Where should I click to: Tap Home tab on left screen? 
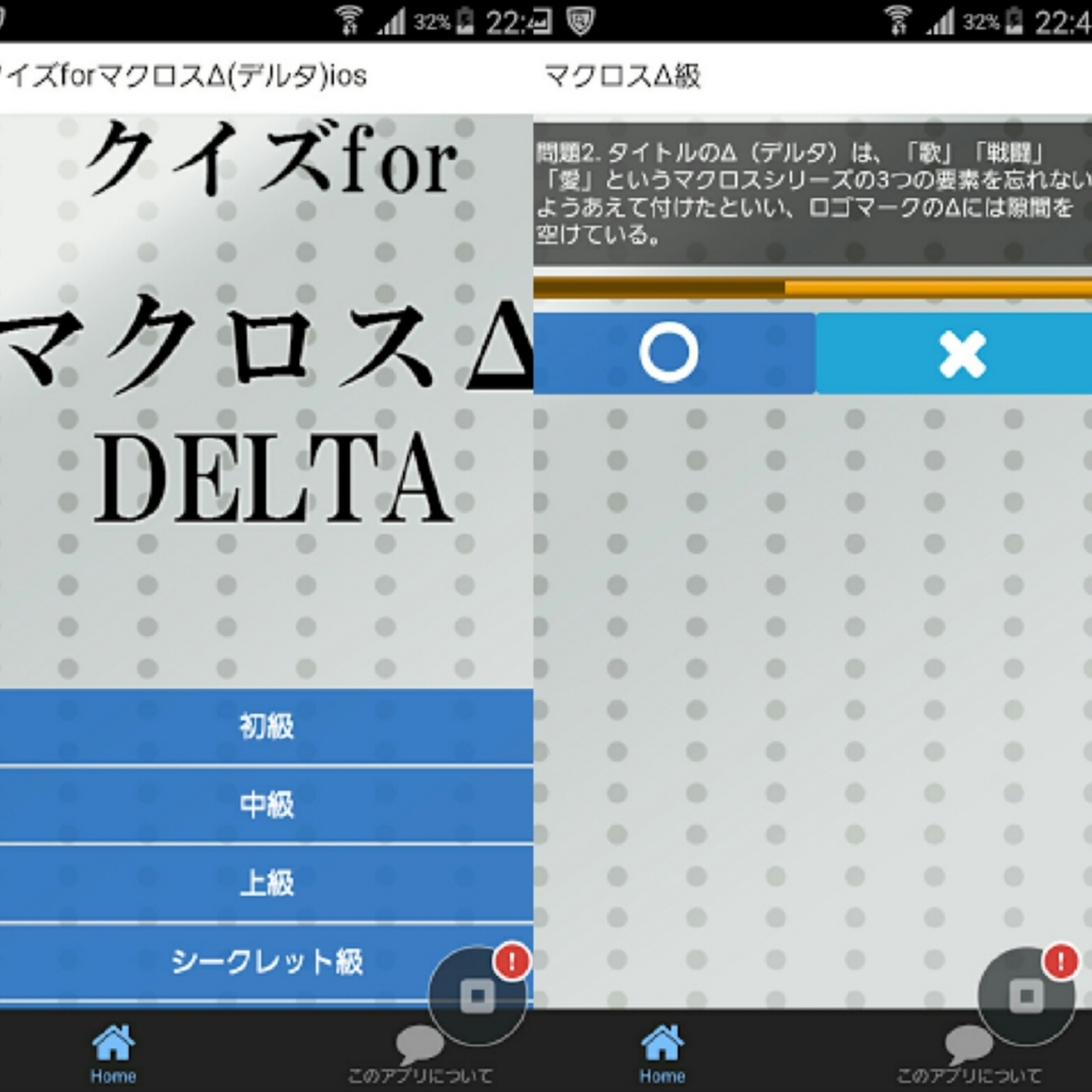pos(113,1053)
